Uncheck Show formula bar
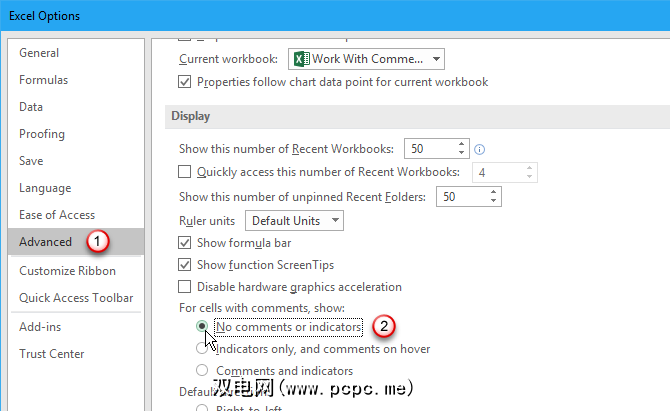Image resolution: width=670 pixels, height=411 pixels. click(x=185, y=242)
